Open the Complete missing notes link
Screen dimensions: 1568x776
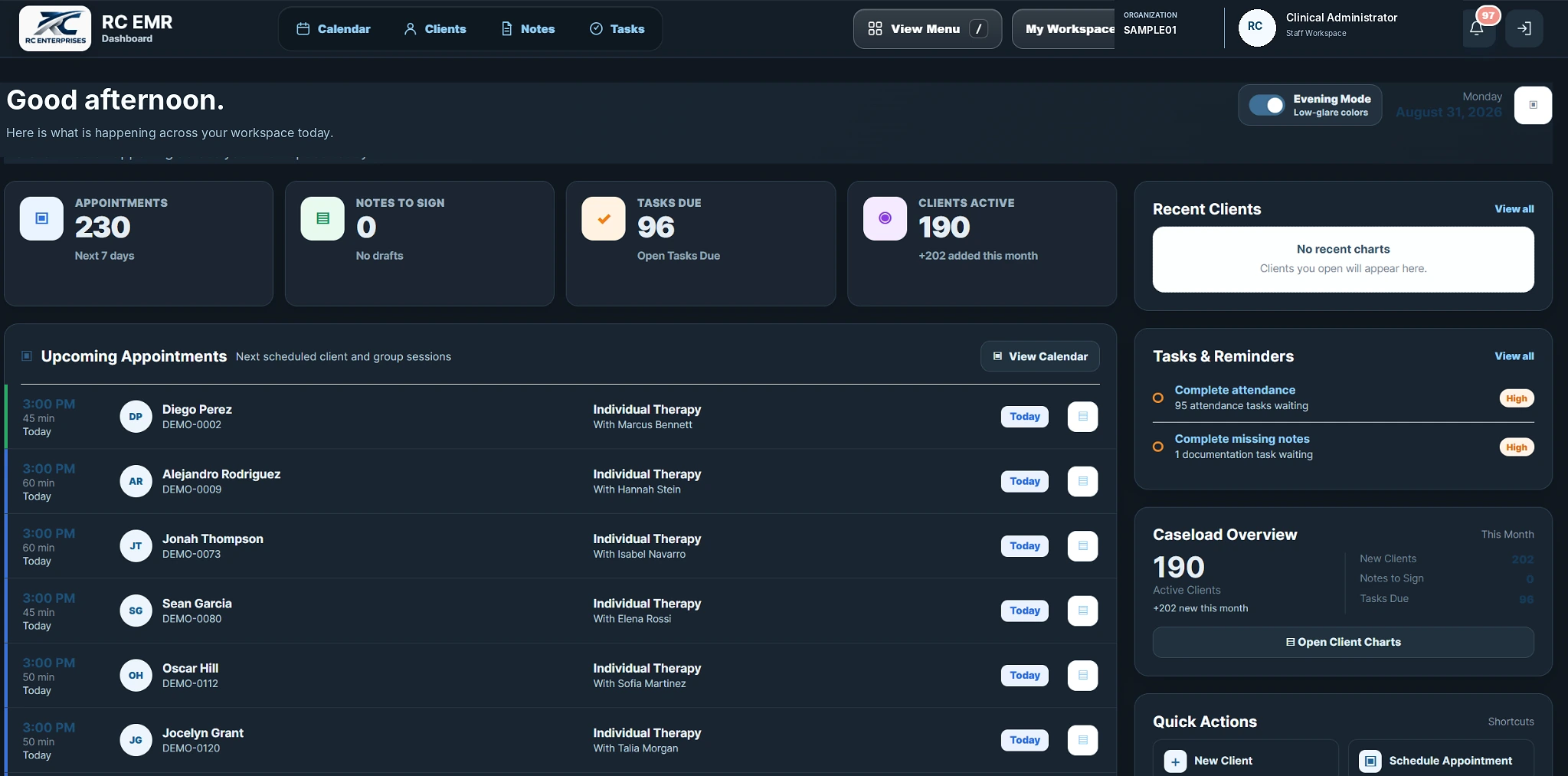tap(1242, 439)
